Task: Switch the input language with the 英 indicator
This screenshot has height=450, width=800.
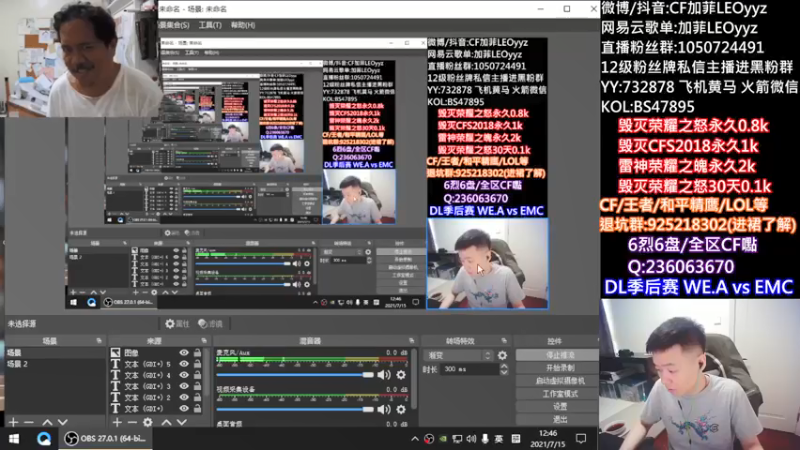Action: [x=498, y=439]
